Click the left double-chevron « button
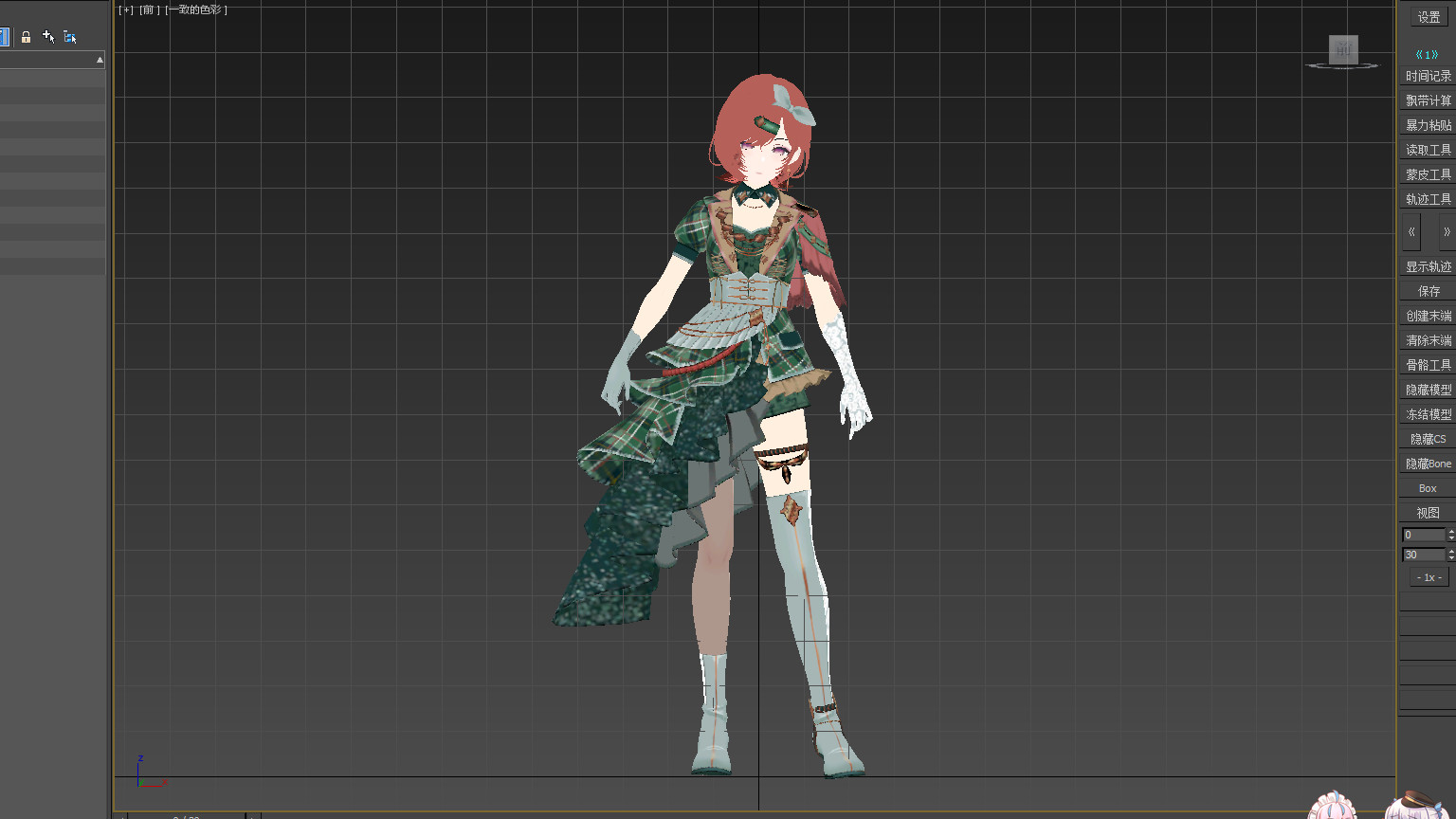 [x=1411, y=232]
